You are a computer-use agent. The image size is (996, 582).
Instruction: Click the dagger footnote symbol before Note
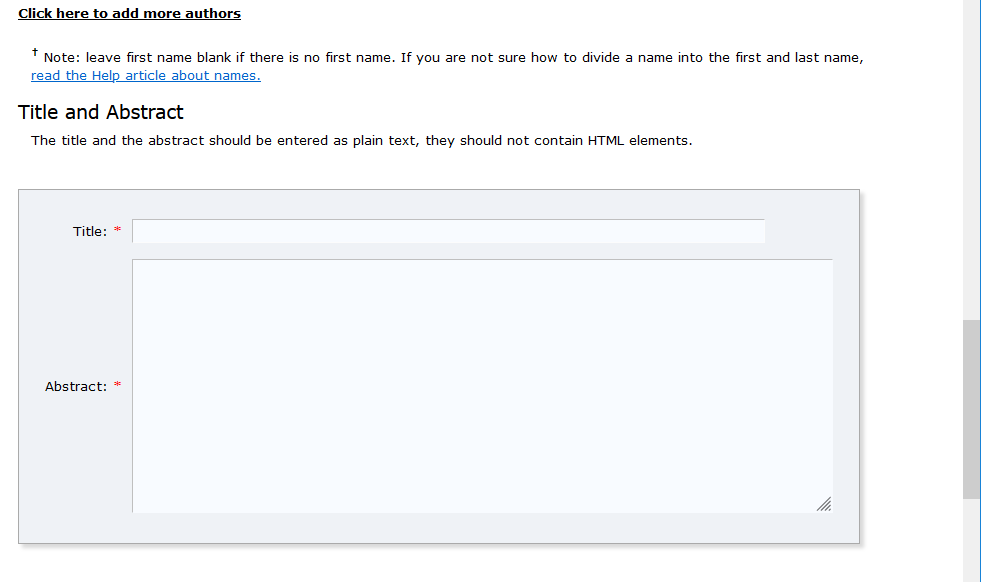[x=35, y=53]
